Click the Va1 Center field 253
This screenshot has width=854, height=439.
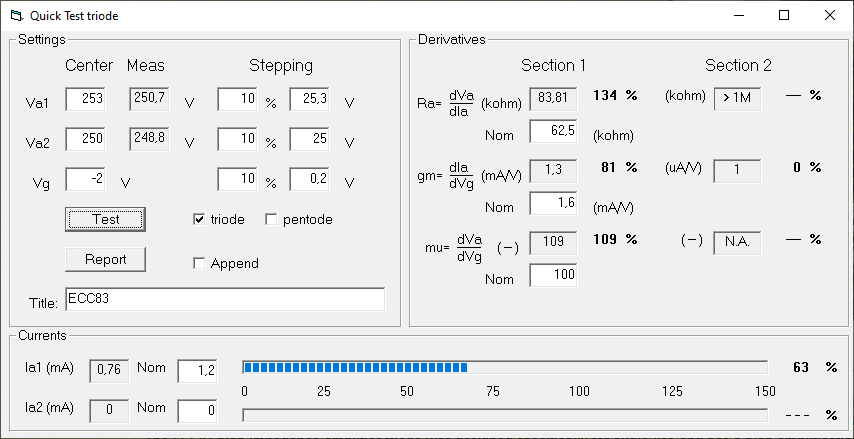click(x=86, y=99)
